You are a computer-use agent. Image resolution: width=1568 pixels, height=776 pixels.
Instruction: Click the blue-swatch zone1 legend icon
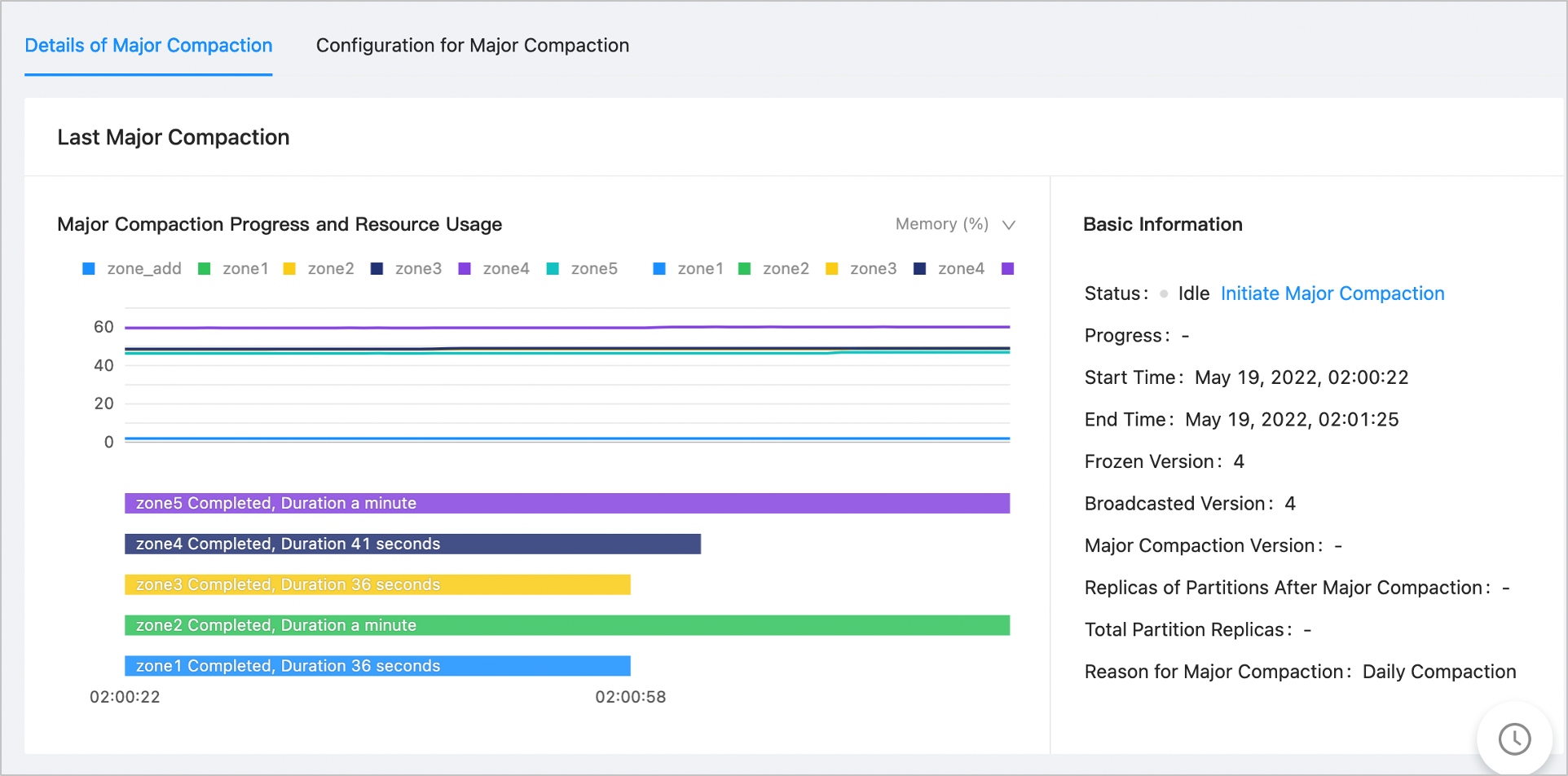[x=659, y=269]
